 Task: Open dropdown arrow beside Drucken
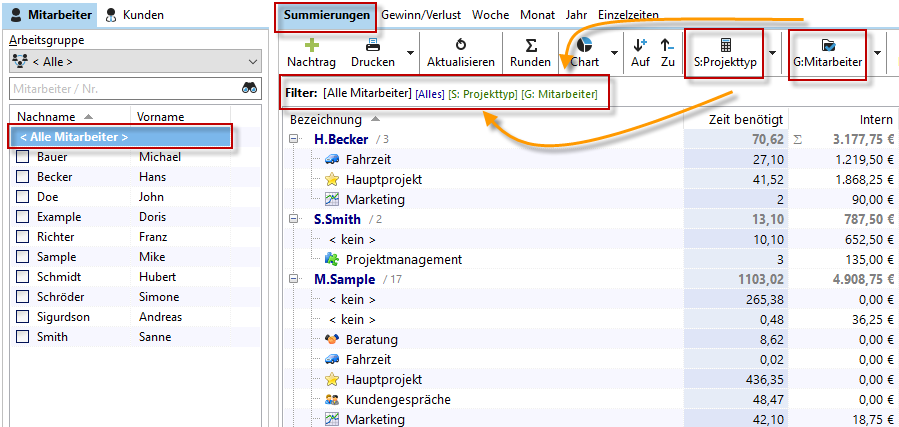tap(409, 53)
